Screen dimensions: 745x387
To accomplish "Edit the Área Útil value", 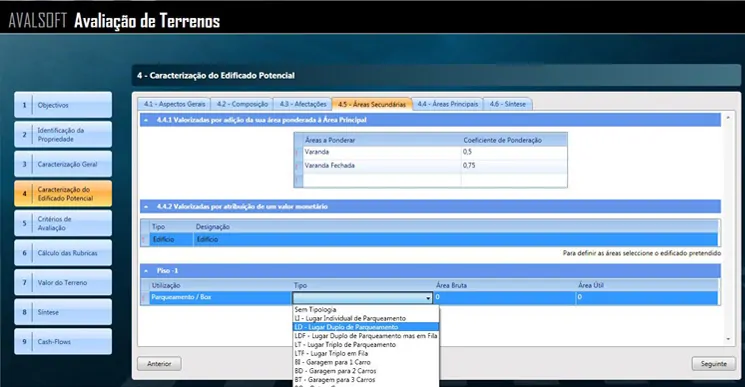I will tap(647, 297).
